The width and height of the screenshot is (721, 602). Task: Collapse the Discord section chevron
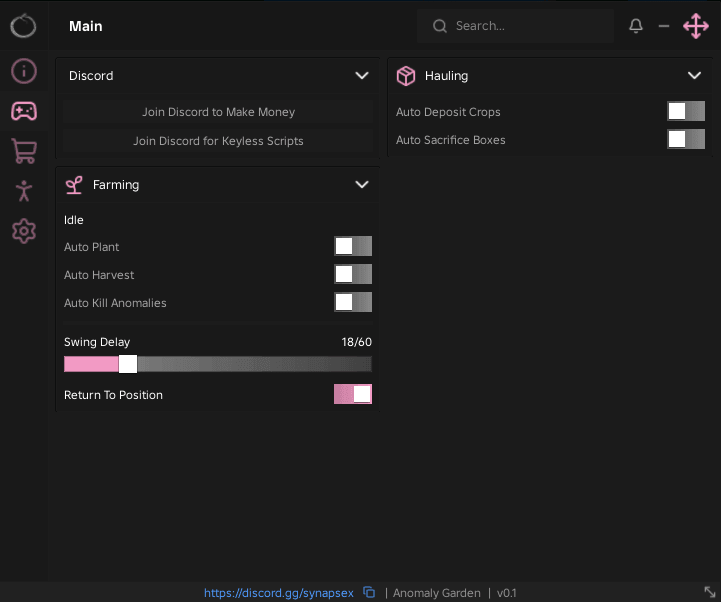point(362,75)
